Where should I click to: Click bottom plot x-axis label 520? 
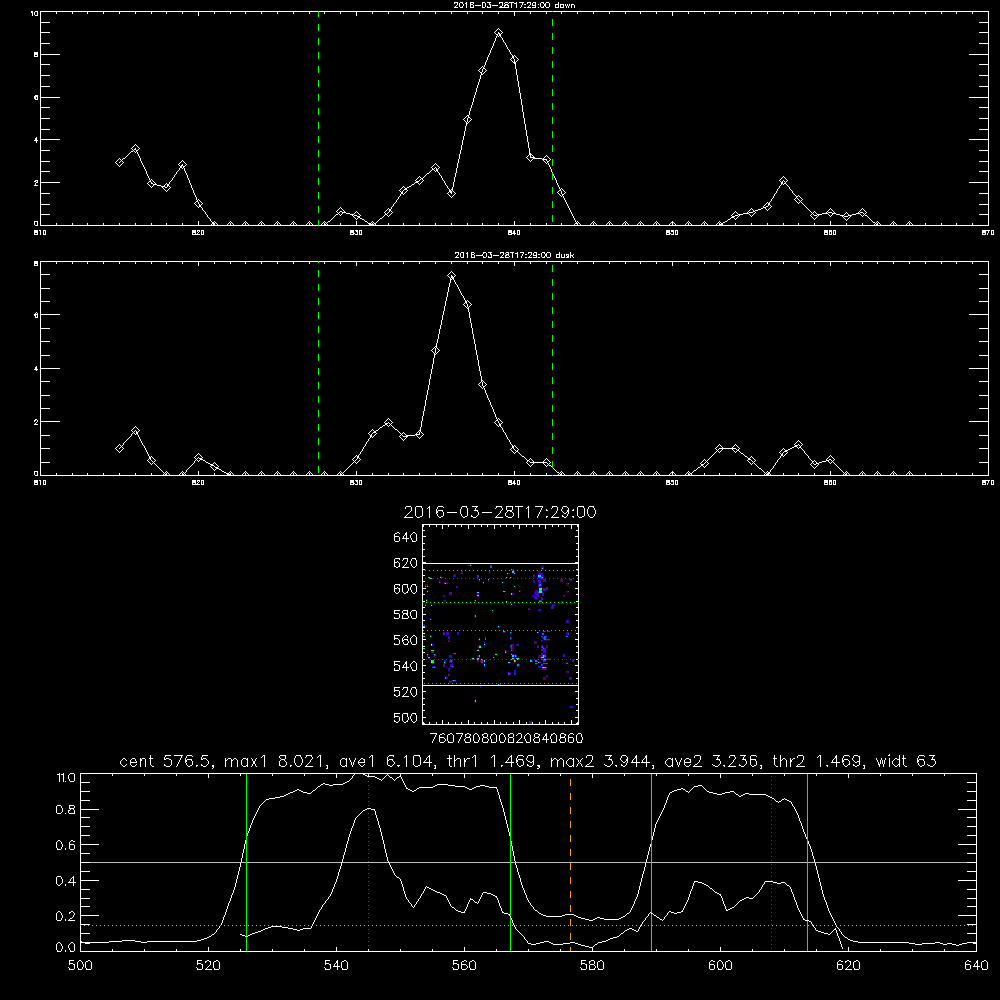click(208, 966)
